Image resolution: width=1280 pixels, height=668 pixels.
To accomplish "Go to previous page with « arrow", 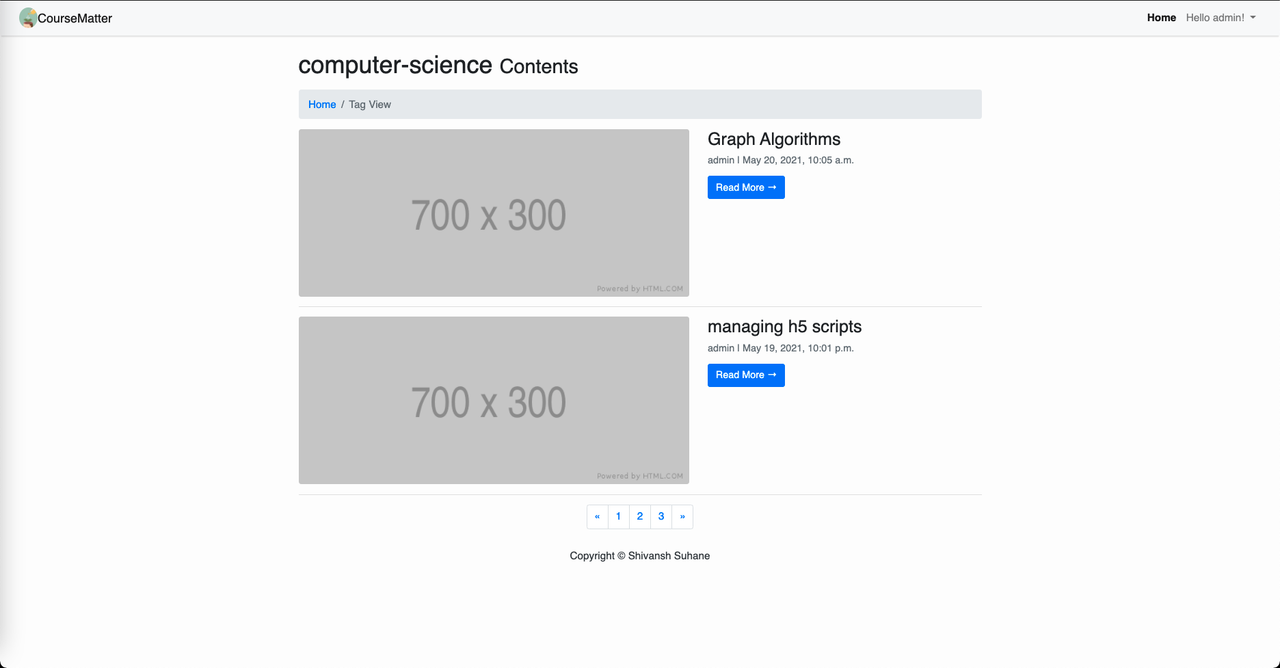I will point(597,516).
